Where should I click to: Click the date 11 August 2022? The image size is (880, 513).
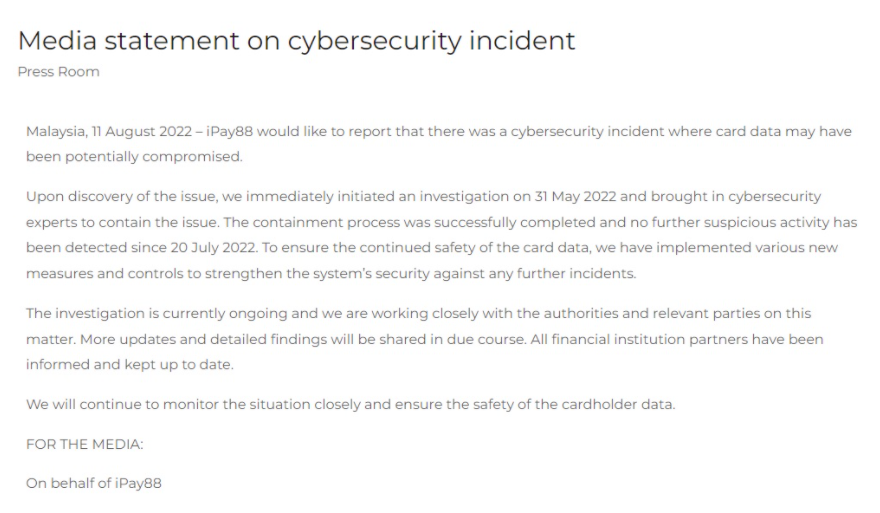(142, 131)
